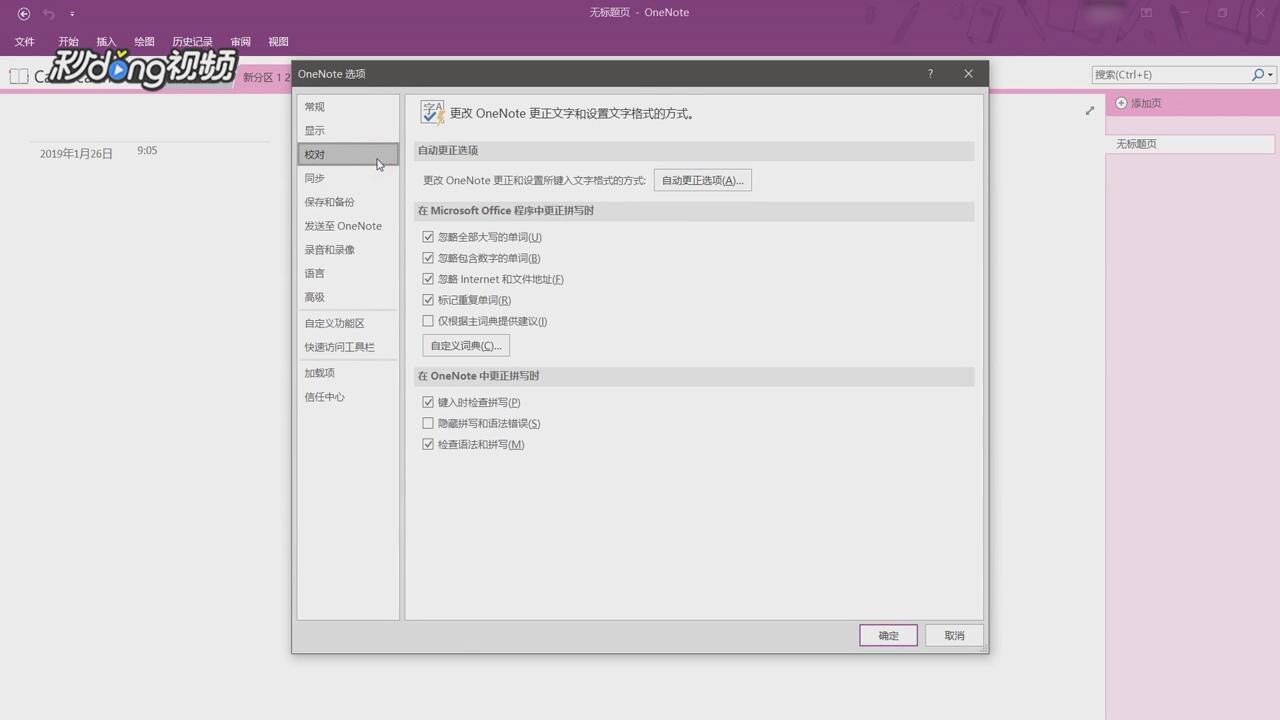Click the 自动更正选项(A)... button

click(x=703, y=180)
